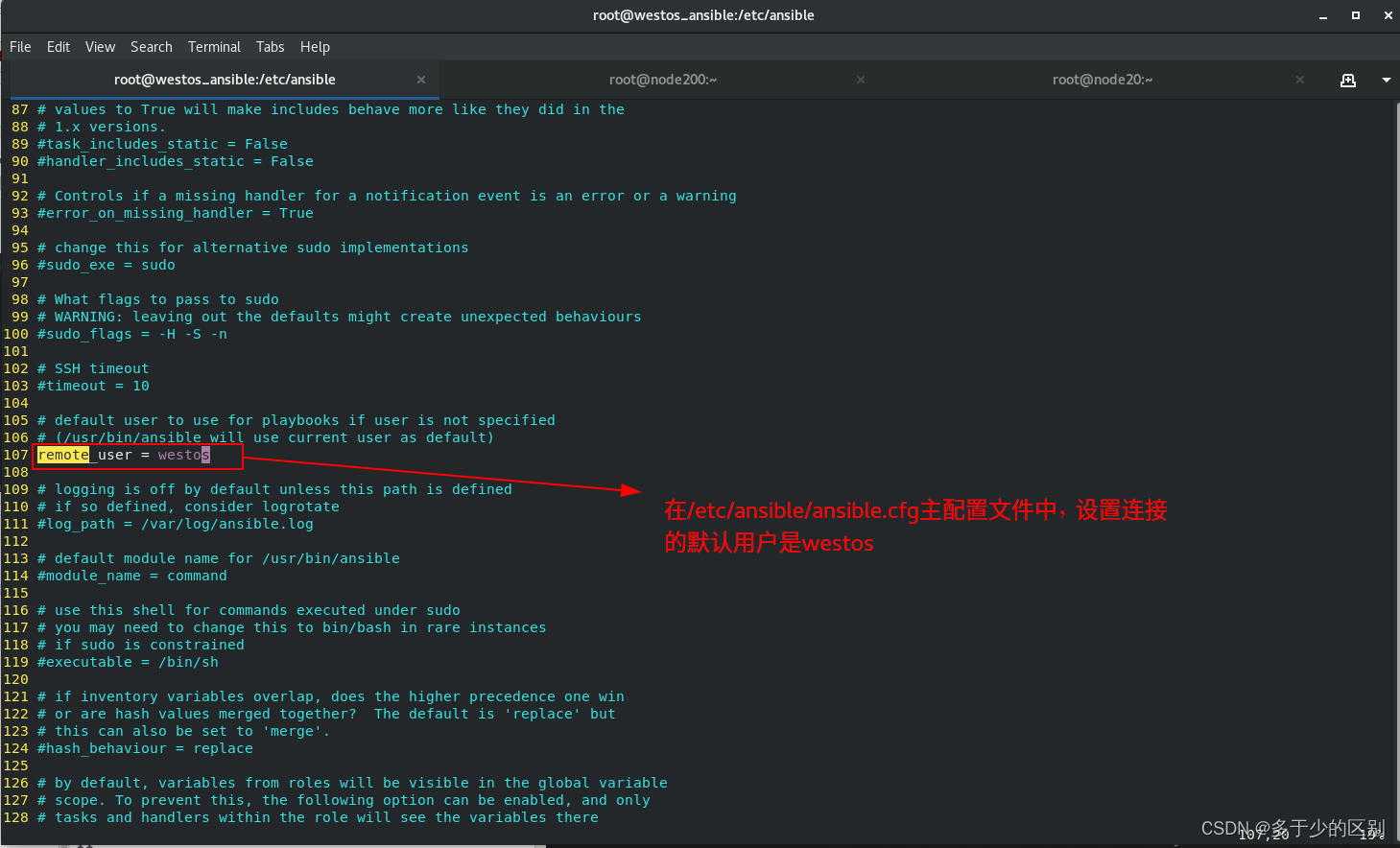Click the '#sudo_flags = -H -S -n' line
This screenshot has height=848, width=1400.
(x=132, y=334)
